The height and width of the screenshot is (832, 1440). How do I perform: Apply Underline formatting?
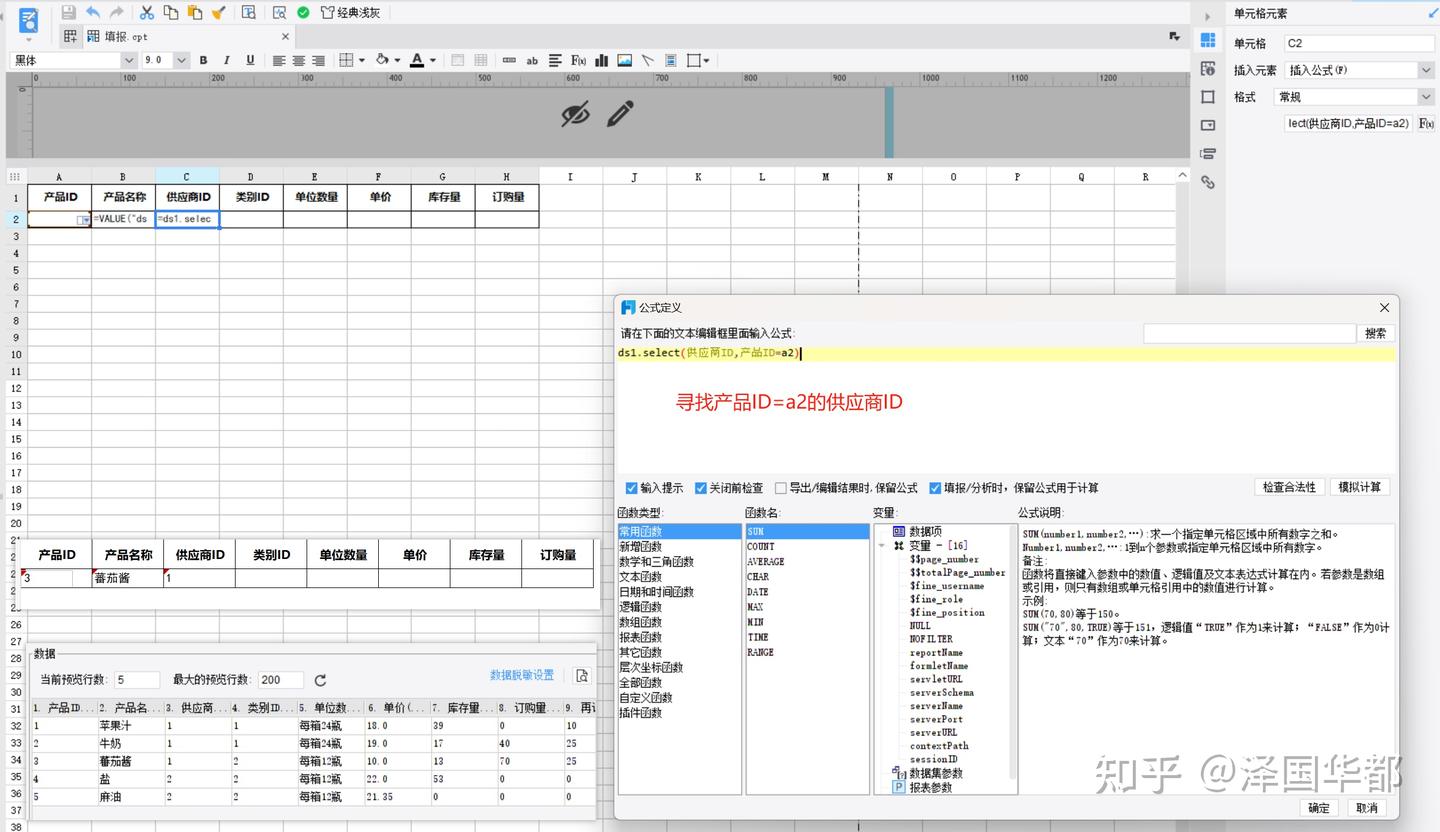pos(250,60)
